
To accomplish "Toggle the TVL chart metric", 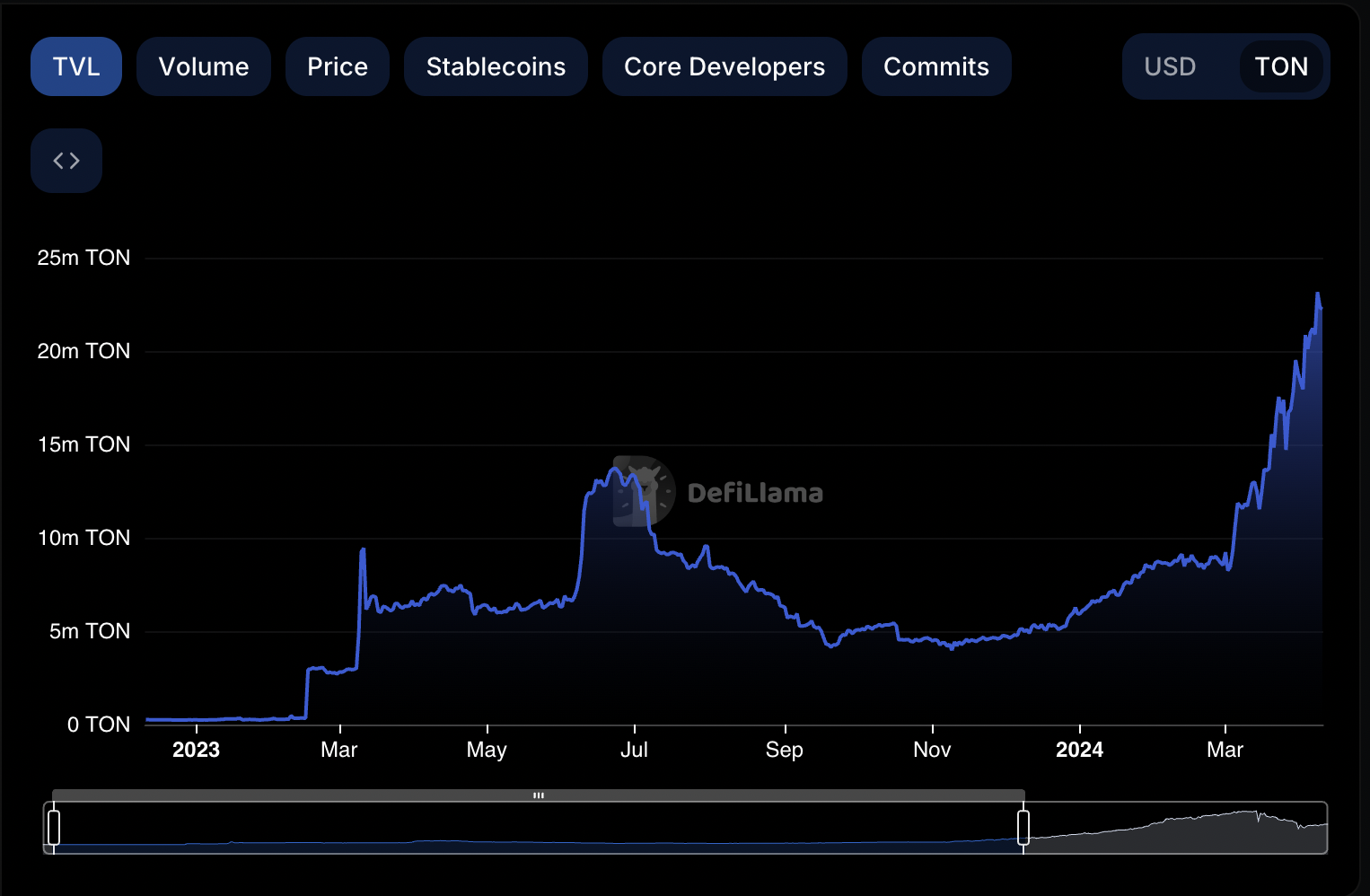I will click(x=76, y=66).
